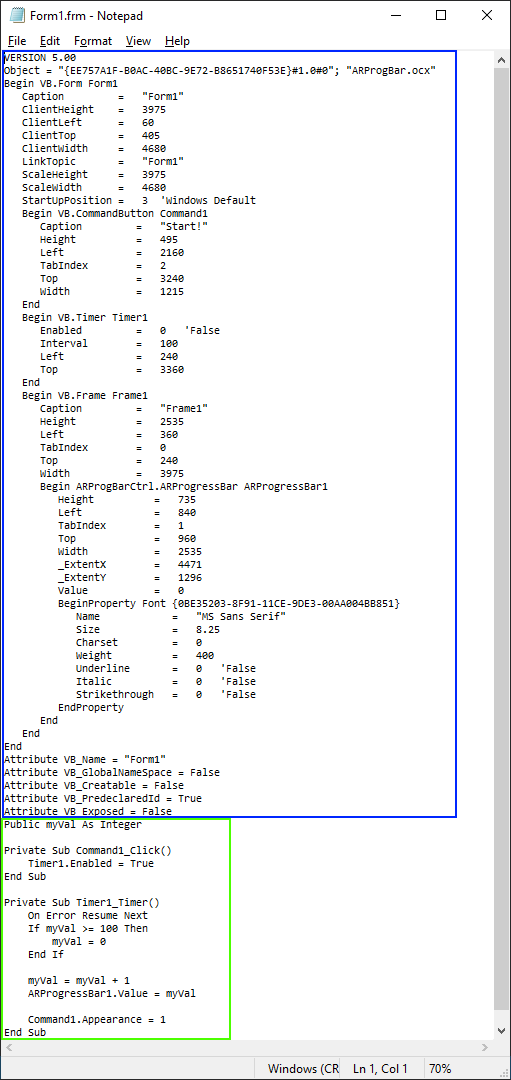Image resolution: width=511 pixels, height=1080 pixels.
Task: Open the View menu
Action: click(138, 41)
